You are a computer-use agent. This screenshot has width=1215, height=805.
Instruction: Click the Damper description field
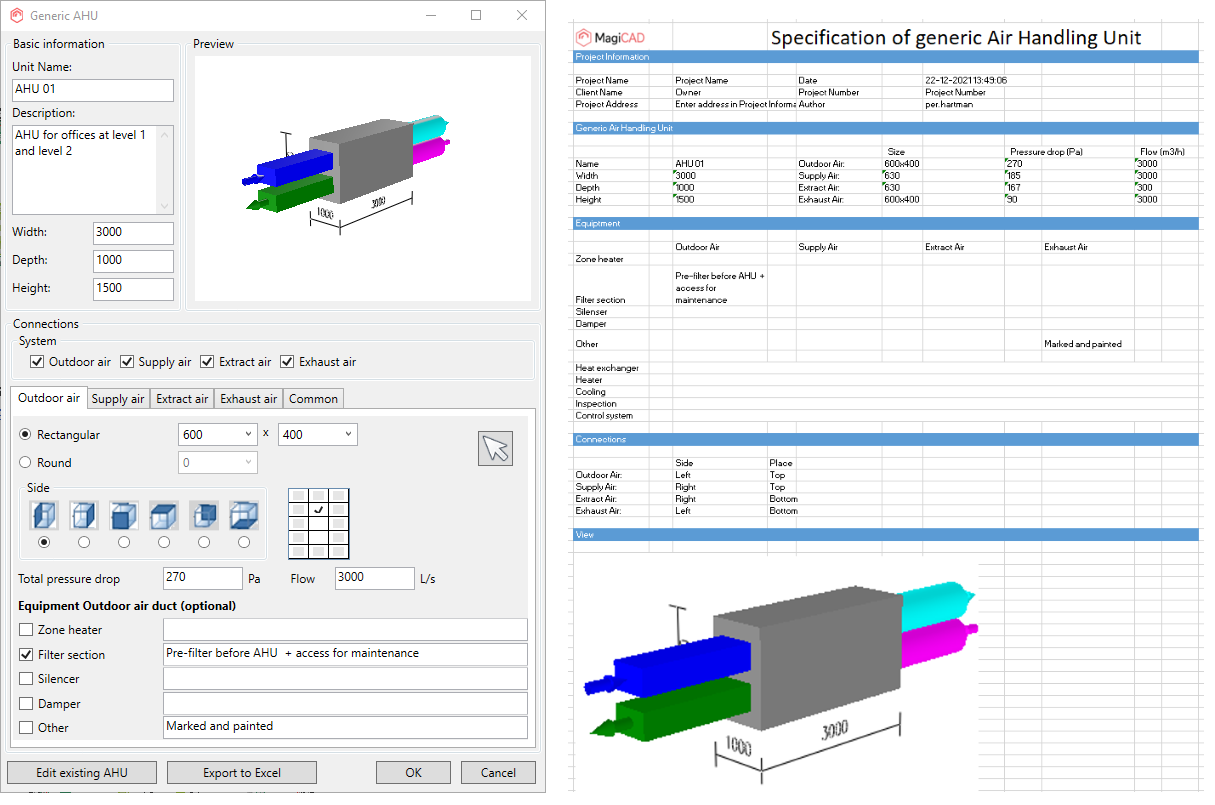[x=345, y=704]
